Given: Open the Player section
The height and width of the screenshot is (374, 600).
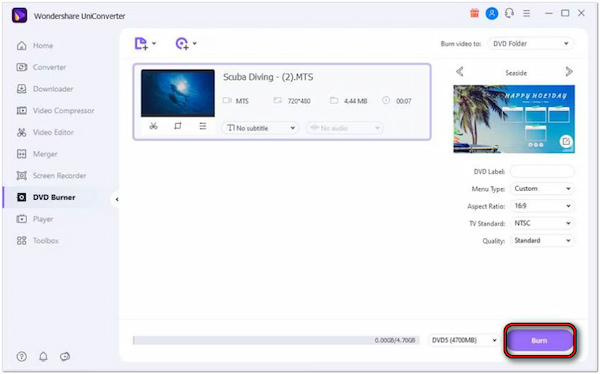Looking at the screenshot, I should 35,219.
